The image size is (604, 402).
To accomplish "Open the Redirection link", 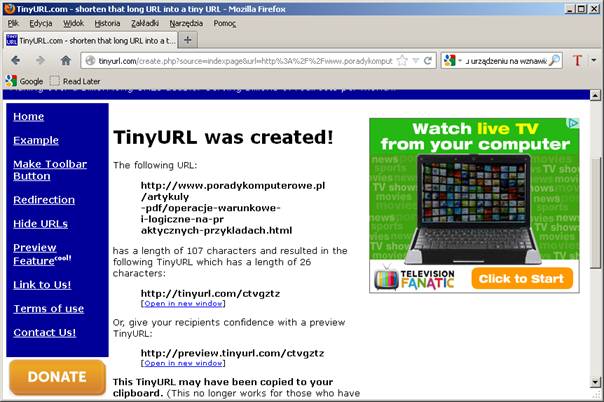I will pyautogui.click(x=44, y=200).
